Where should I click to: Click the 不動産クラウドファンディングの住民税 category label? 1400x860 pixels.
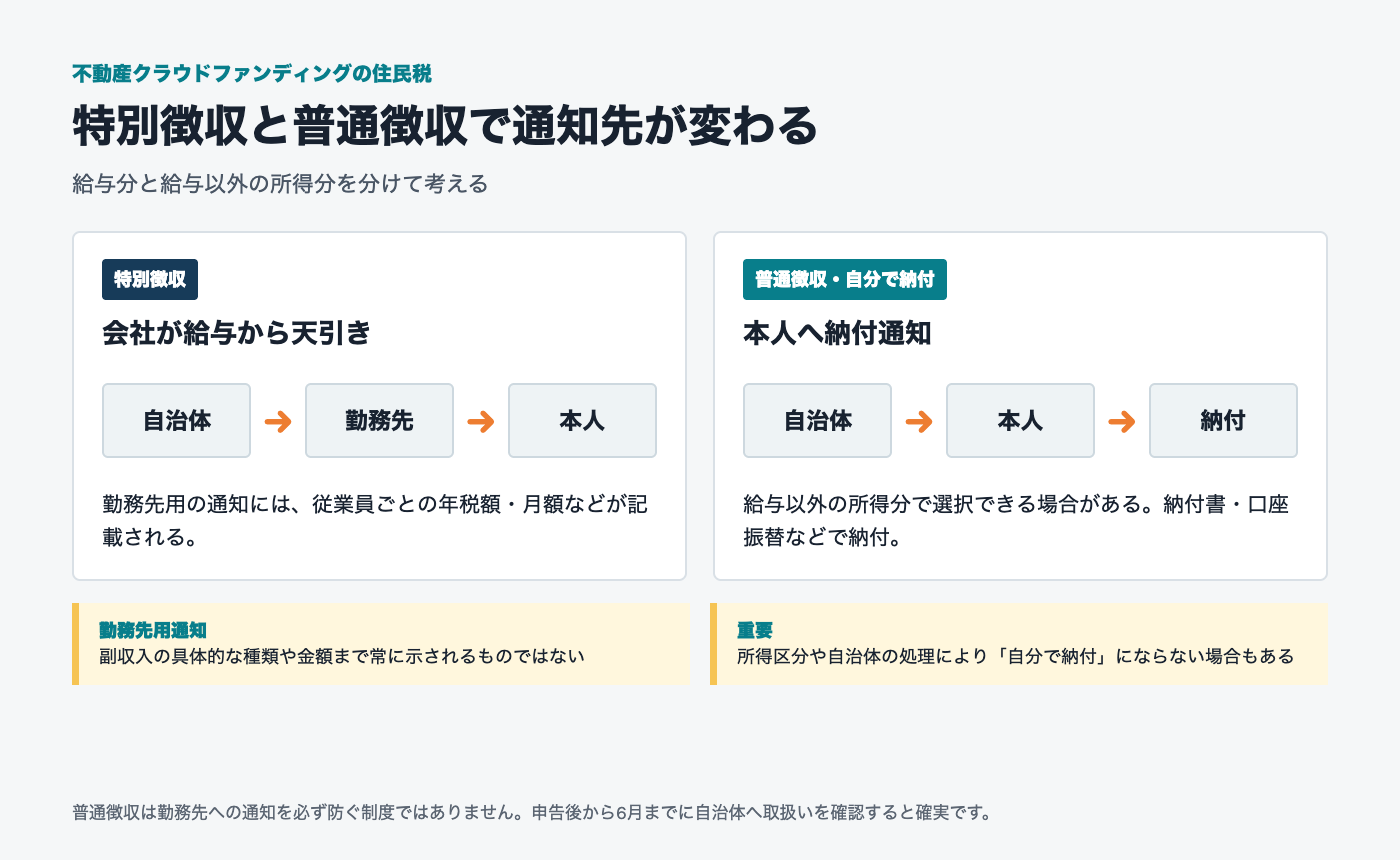click(x=252, y=73)
